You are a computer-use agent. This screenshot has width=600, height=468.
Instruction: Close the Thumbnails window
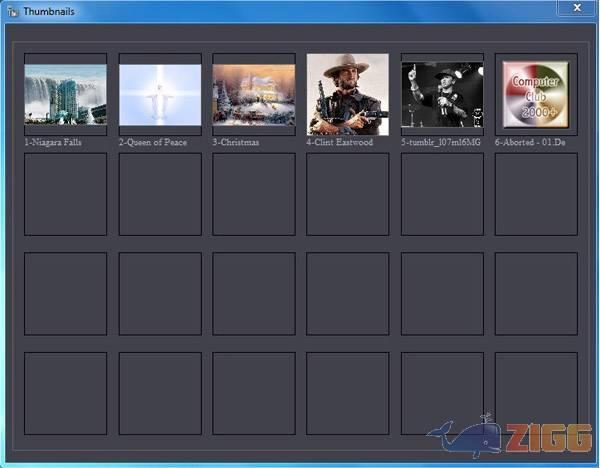576,8
